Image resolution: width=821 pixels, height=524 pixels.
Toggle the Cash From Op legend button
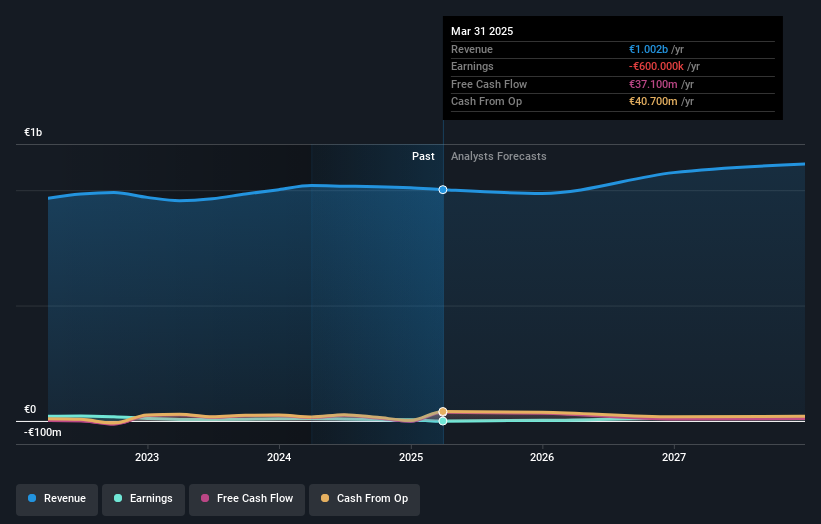[x=364, y=498]
